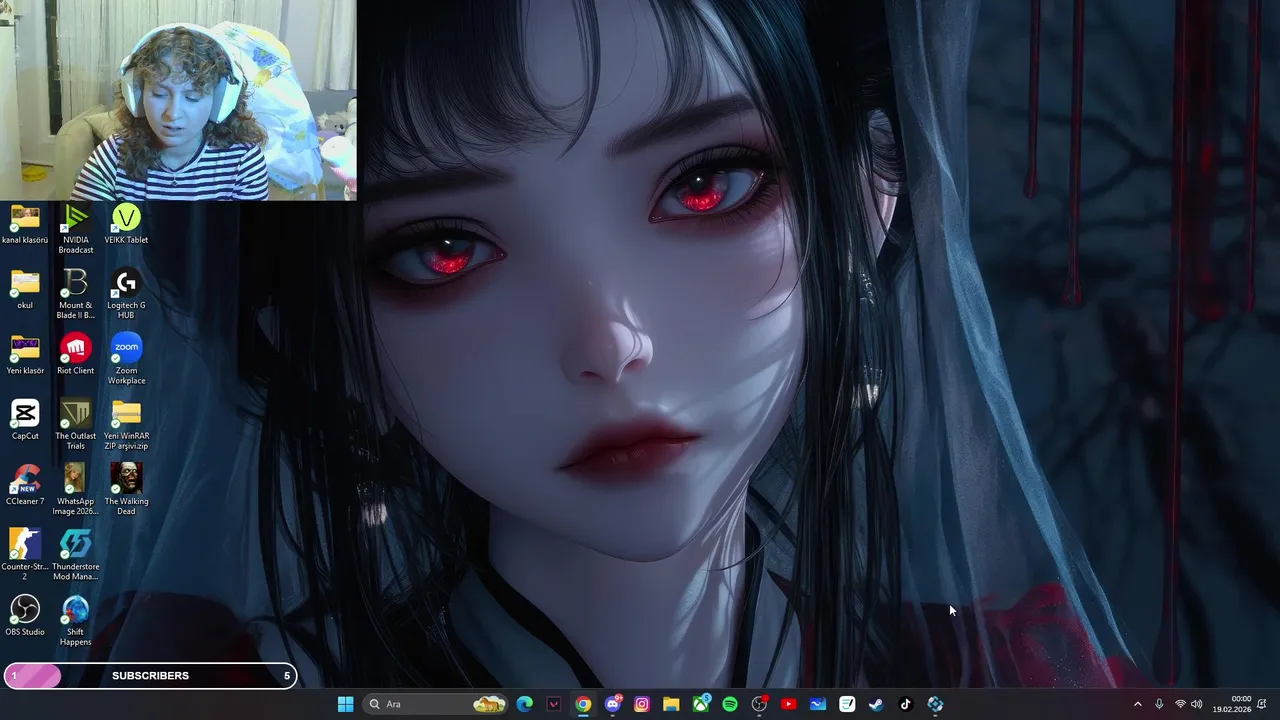
Task: Open the okul folder on desktop
Action: 25,290
